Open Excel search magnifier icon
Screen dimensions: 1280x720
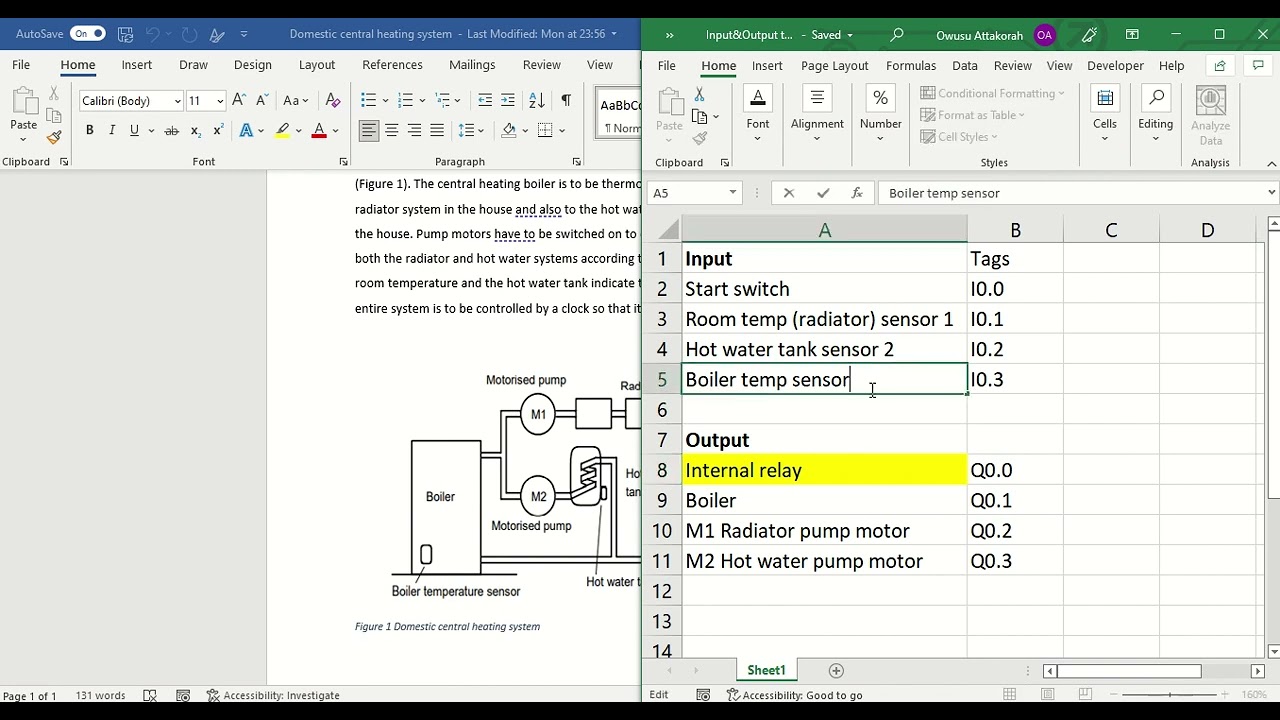pyautogui.click(x=897, y=35)
